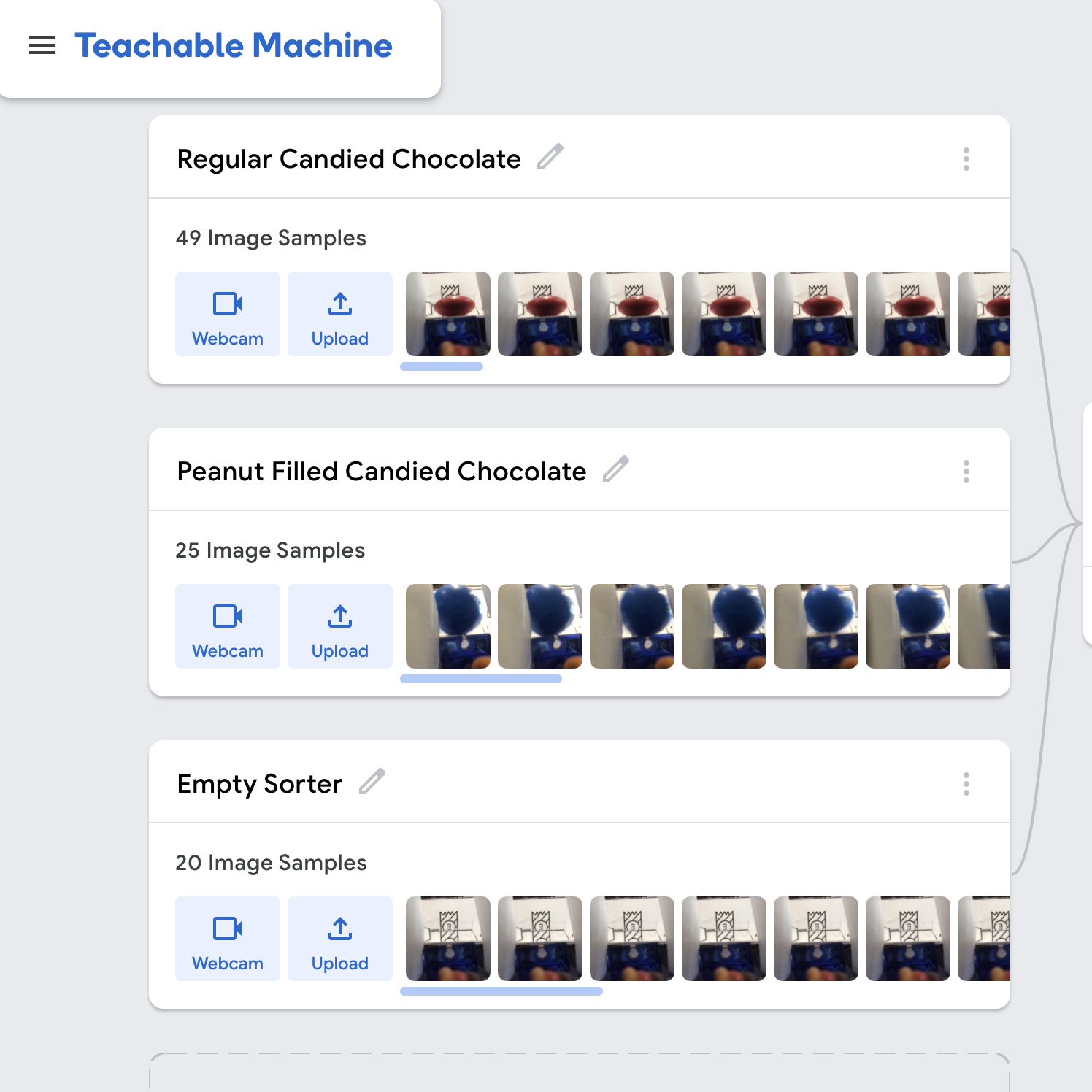Click the 25 Image Samples label
The height and width of the screenshot is (1092, 1092).
pos(270,550)
